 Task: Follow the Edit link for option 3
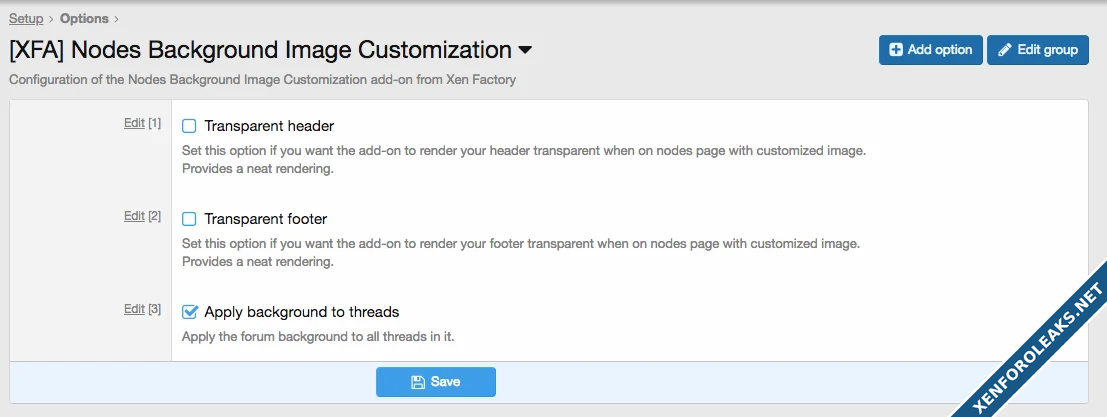(134, 309)
